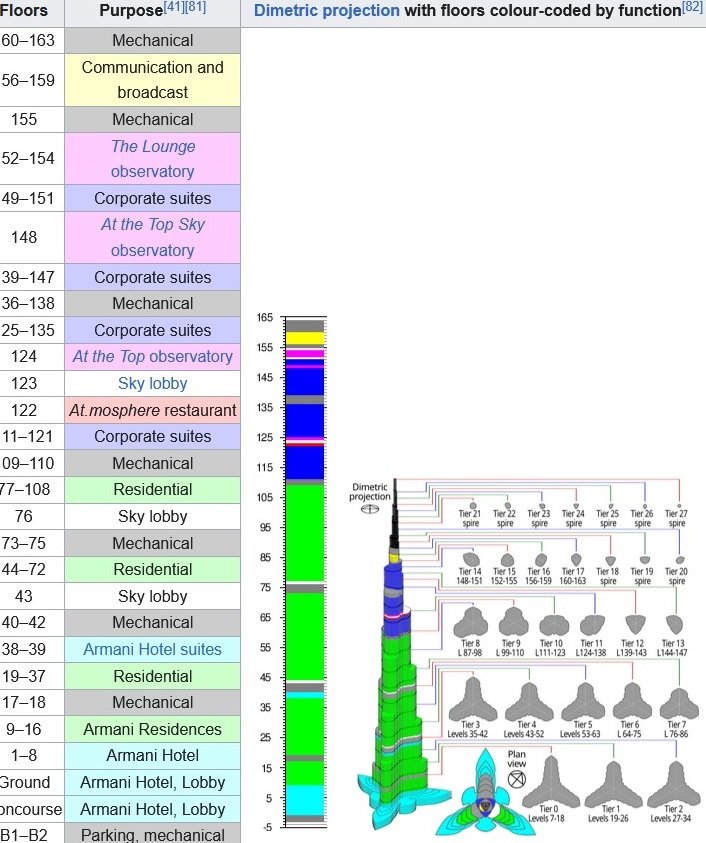Open the Dimetric projection link in the header

326,12
